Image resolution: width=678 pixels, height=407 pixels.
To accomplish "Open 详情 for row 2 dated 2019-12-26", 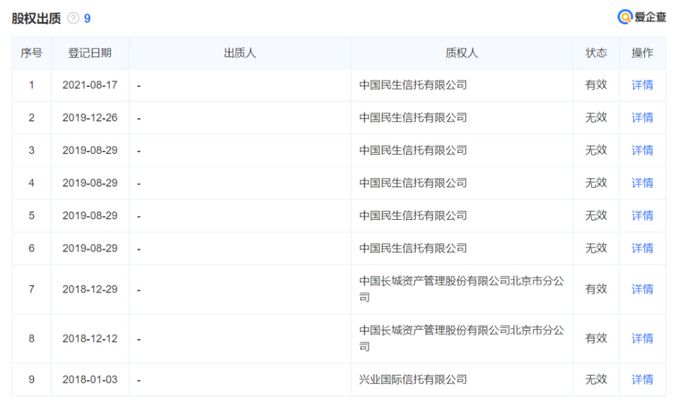I will pos(642,118).
